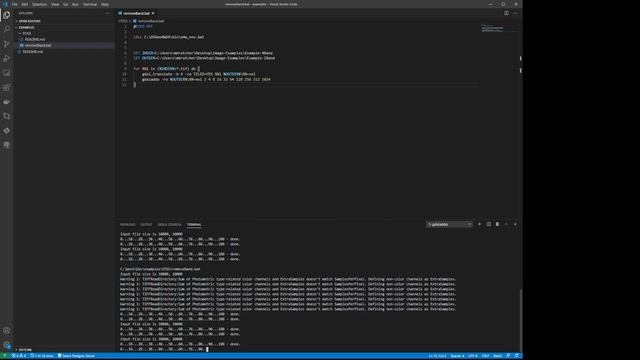The width and height of the screenshot is (640, 360).
Task: Click the New Terminal plus icon
Action: pyautogui.click(x=480, y=224)
